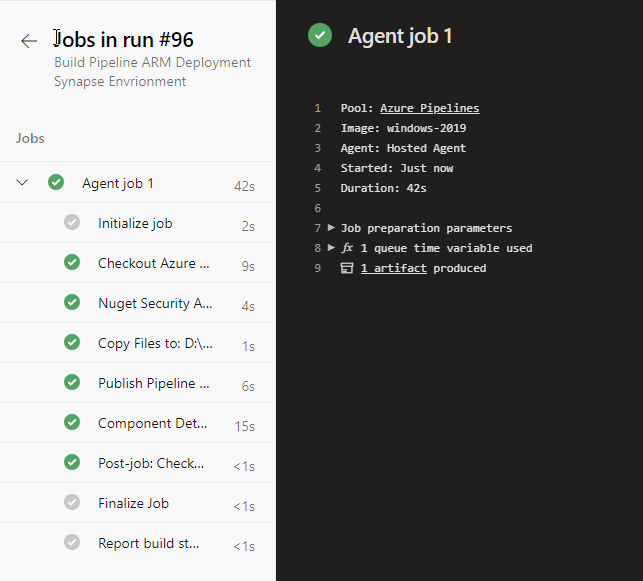Click the artifact box icon in the log
This screenshot has height=581, width=643.
coord(347,268)
